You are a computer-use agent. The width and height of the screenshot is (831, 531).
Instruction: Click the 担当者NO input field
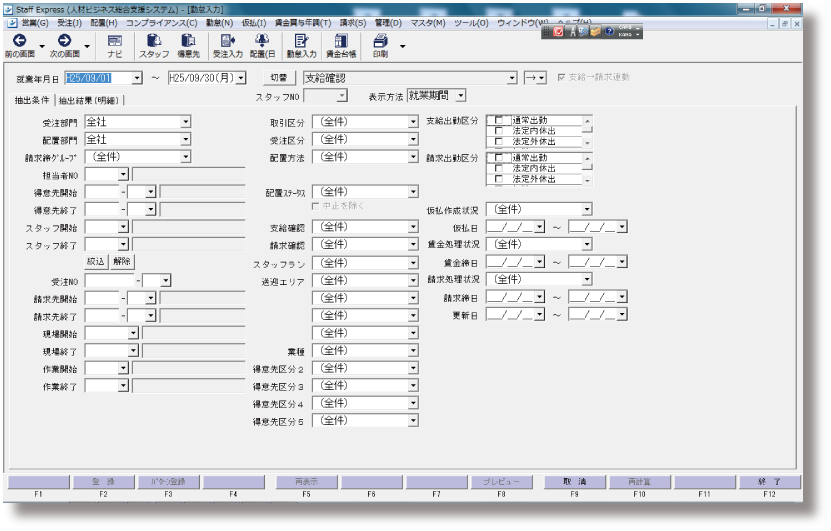coord(102,174)
